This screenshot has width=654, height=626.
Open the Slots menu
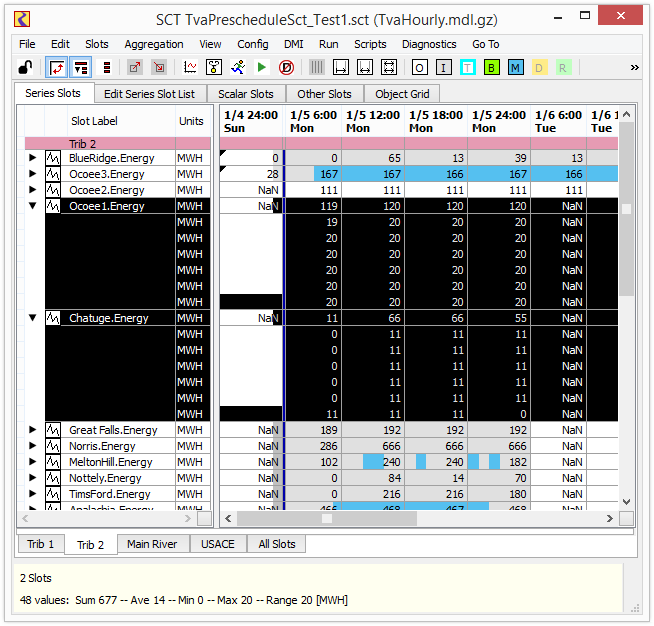point(97,44)
